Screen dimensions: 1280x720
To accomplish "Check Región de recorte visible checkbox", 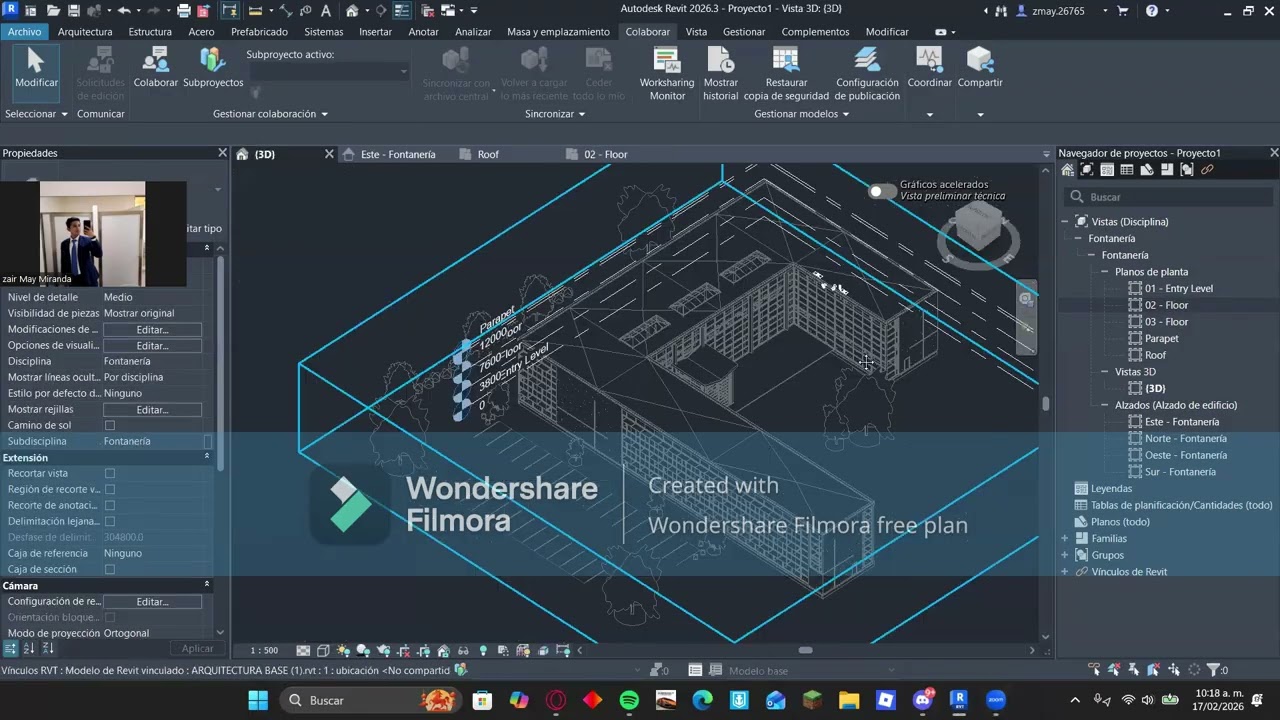I will tap(110, 489).
